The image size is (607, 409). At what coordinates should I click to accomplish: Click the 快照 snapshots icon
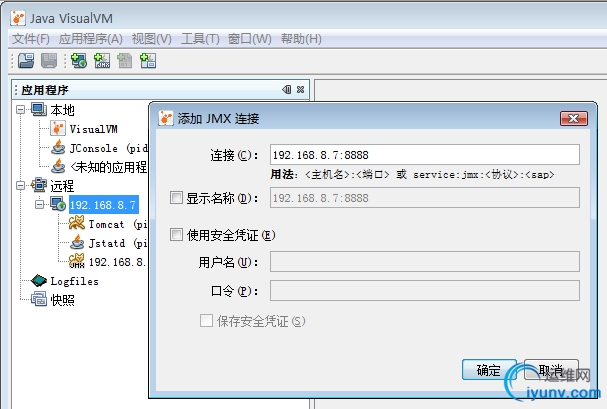coord(39,299)
